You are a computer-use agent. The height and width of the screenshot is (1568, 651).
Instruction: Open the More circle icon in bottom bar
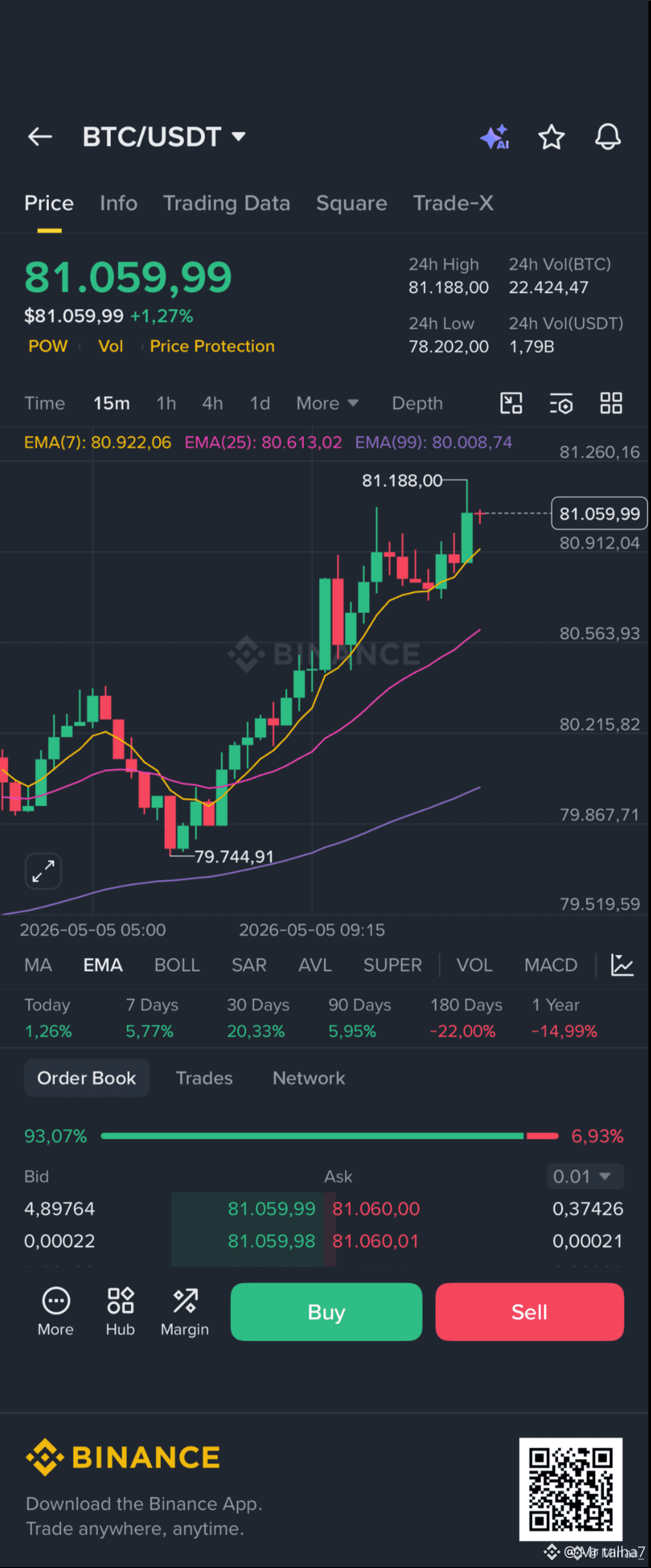(x=56, y=1312)
